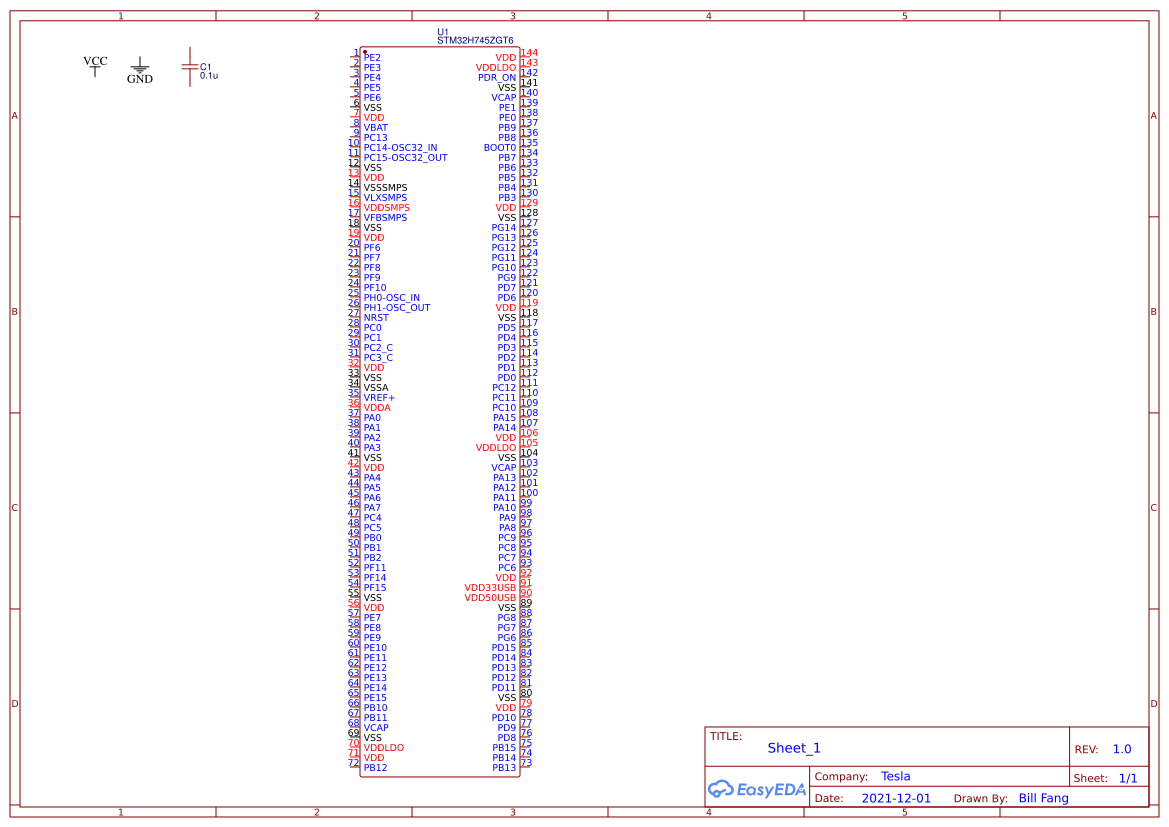This screenshot has width=1169, height=827.
Task: Click the Drawn By name Bill Fang
Action: (x=1043, y=798)
